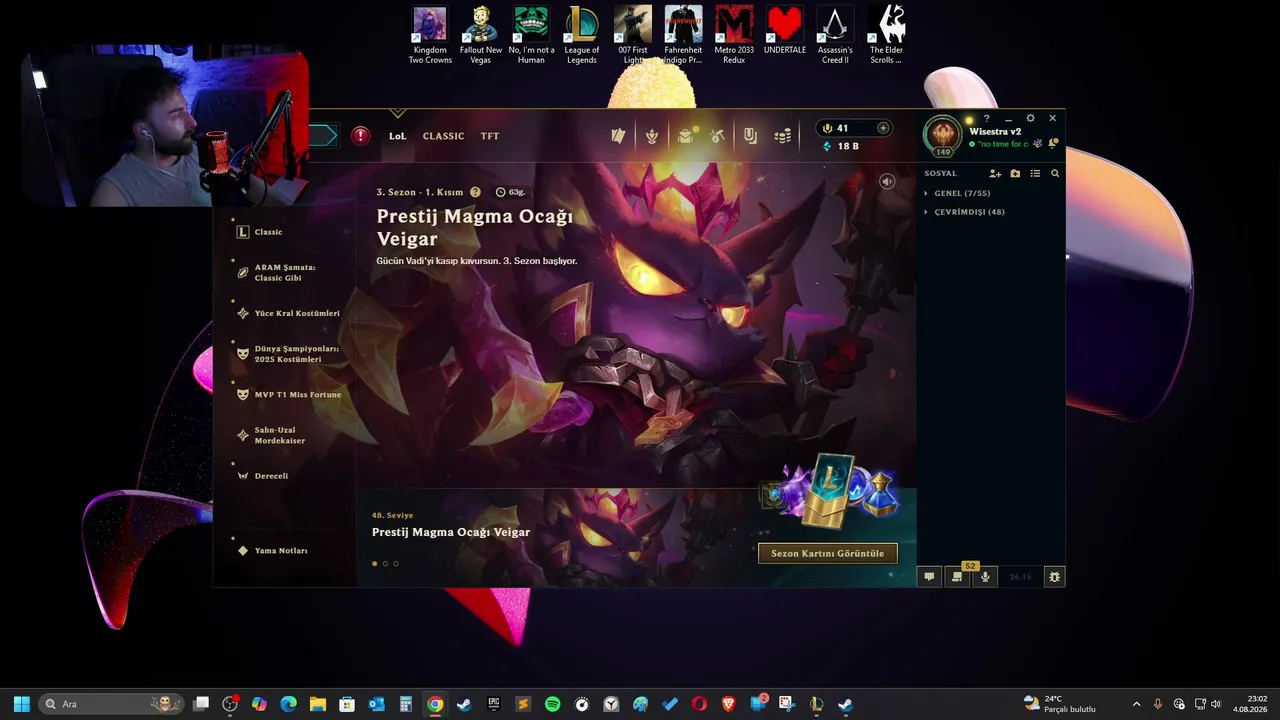Screen dimensions: 1280x720
Task: Click the help question mark icon
Action: (986, 119)
